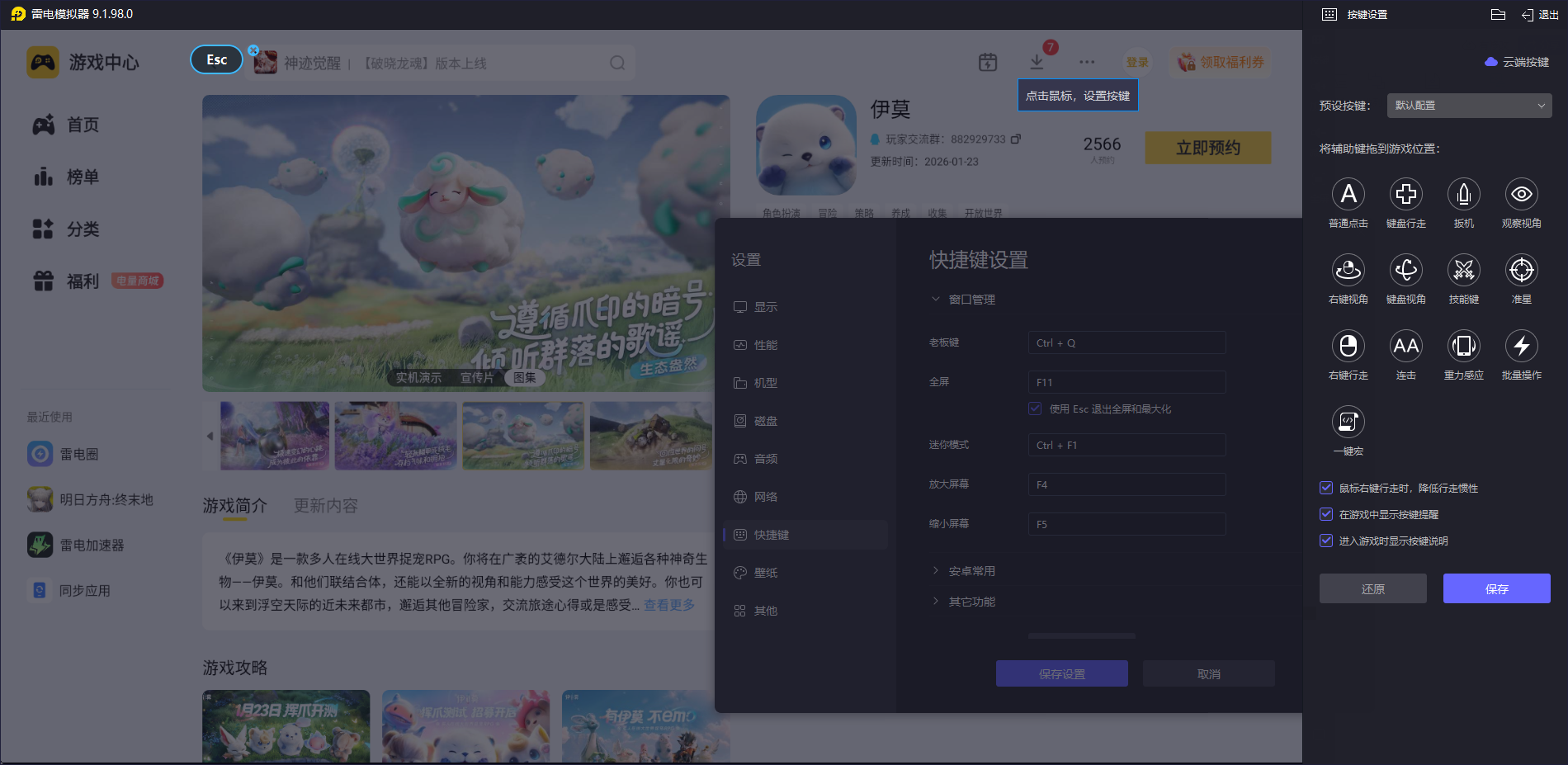This screenshot has width=1568, height=765.
Task: Select the 观察视角 eye icon
Action: 1521,195
